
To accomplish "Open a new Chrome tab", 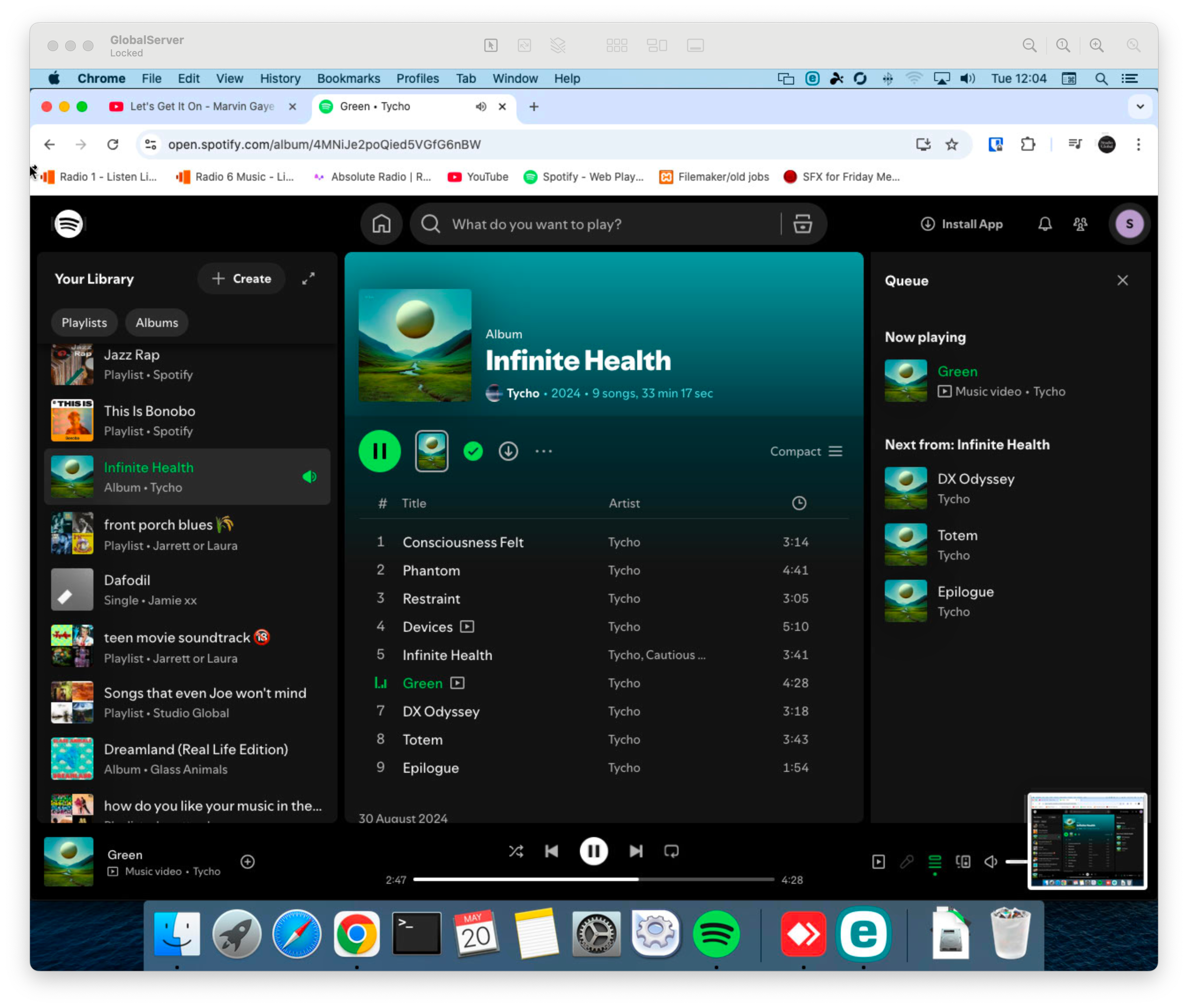I will coord(534,107).
